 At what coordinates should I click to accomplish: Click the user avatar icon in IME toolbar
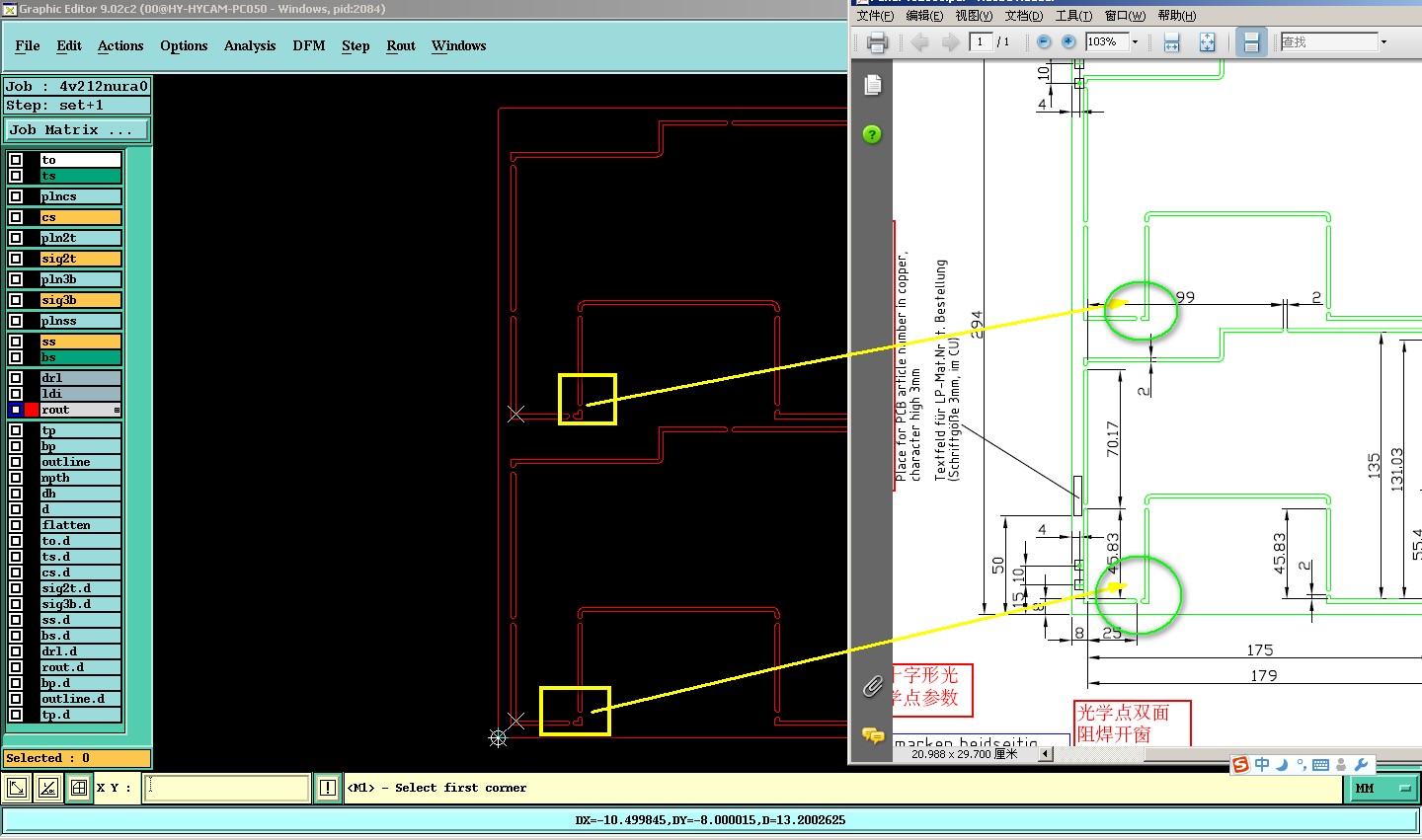tap(1341, 765)
